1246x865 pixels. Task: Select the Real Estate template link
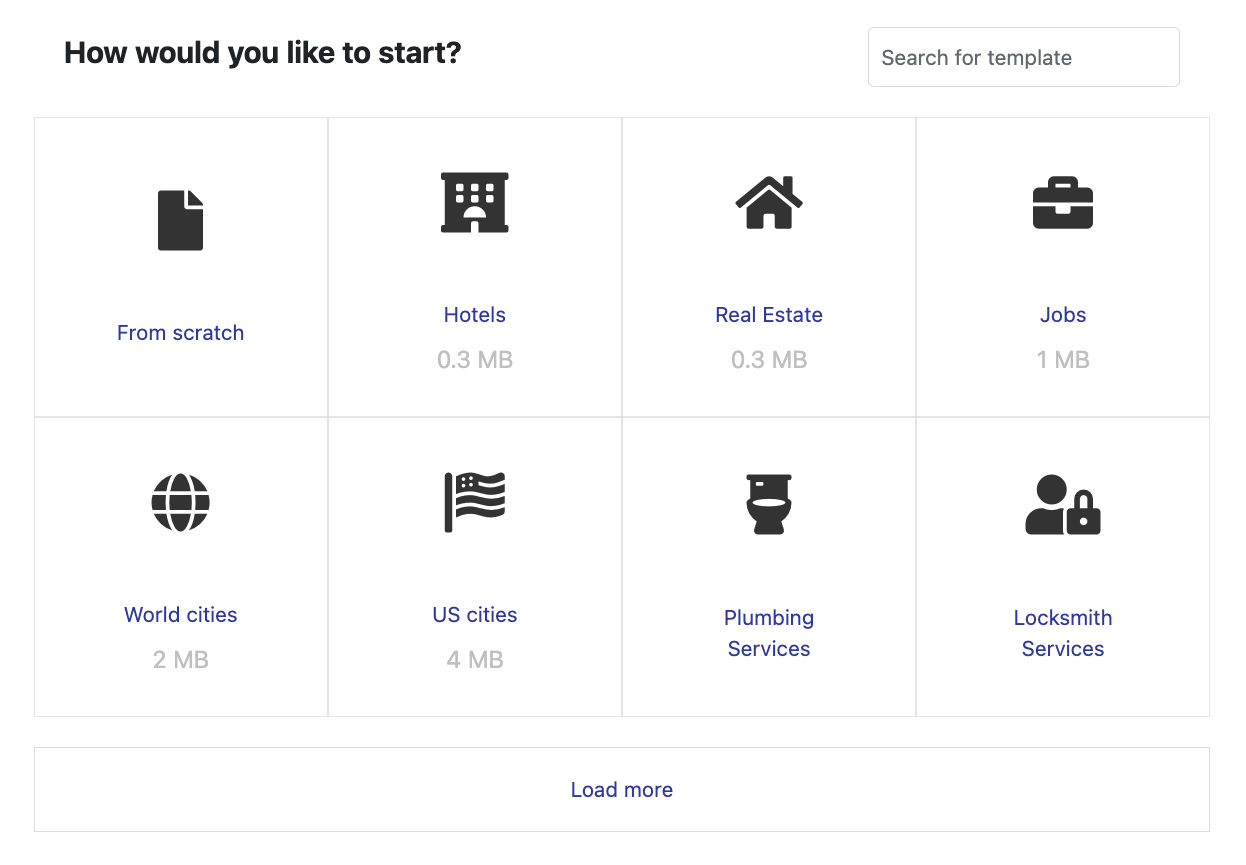769,315
